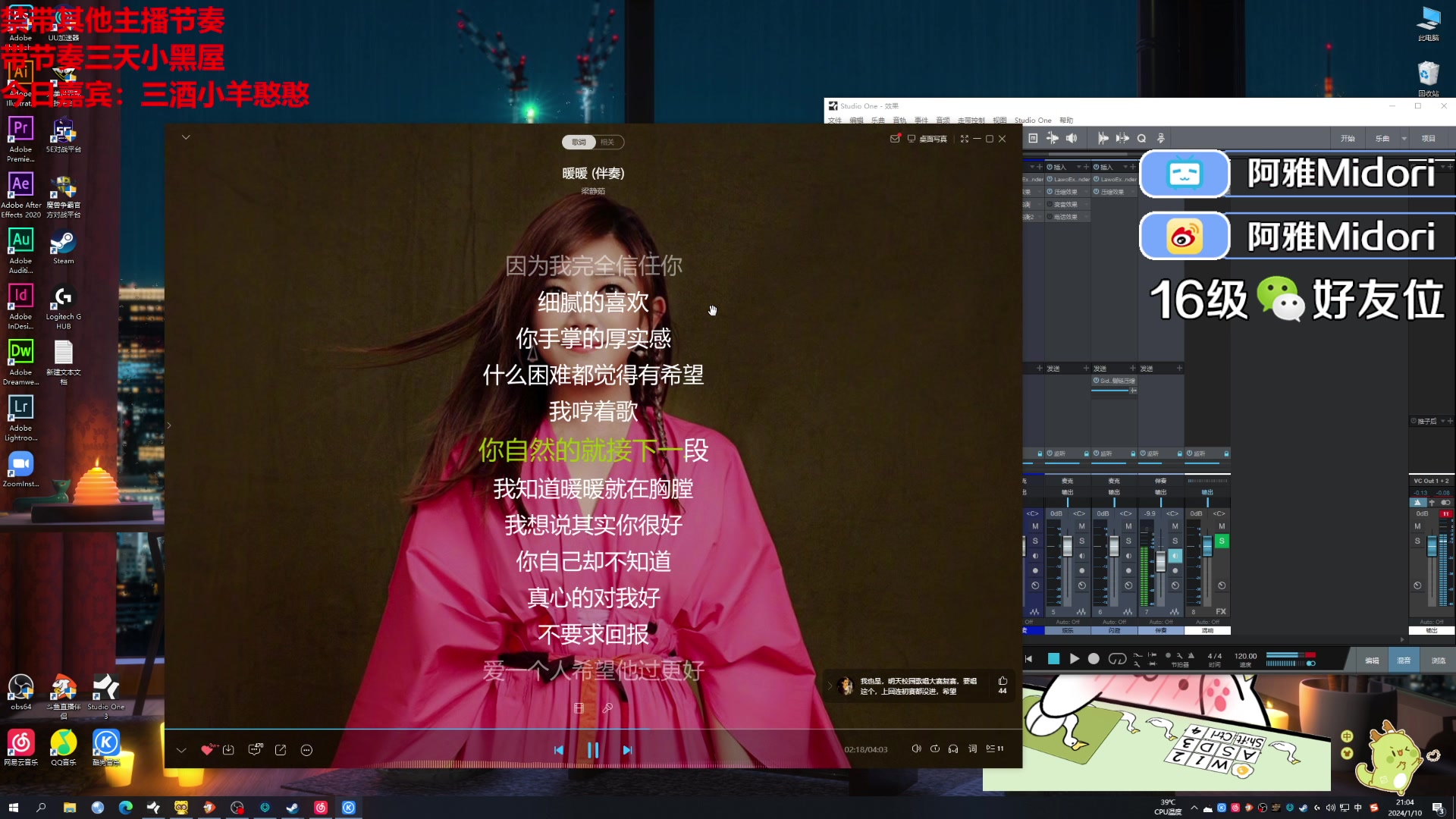This screenshot has height=819, width=1456.
Task: Open the 混音 mix view in Studio One
Action: (1404, 660)
